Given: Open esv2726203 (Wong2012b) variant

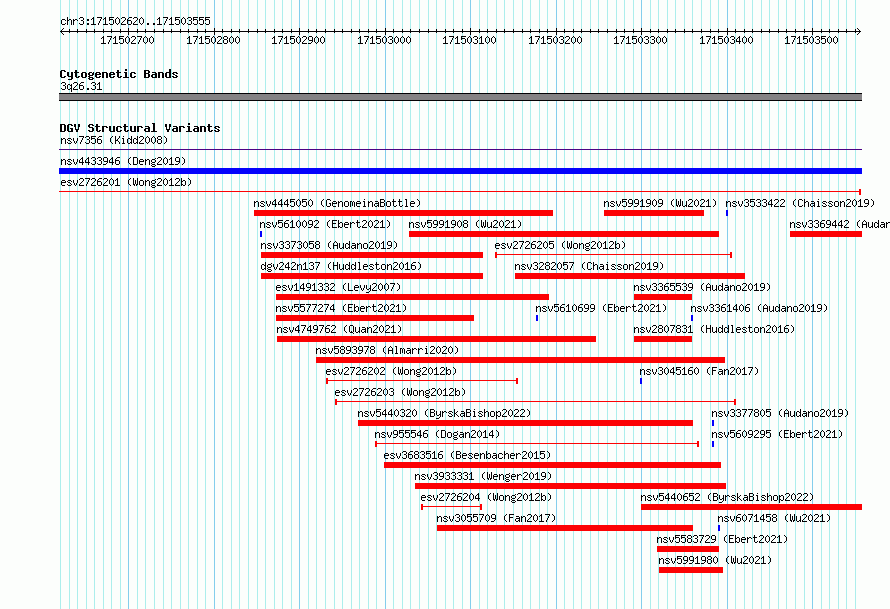Looking at the screenshot, I should point(400,392).
